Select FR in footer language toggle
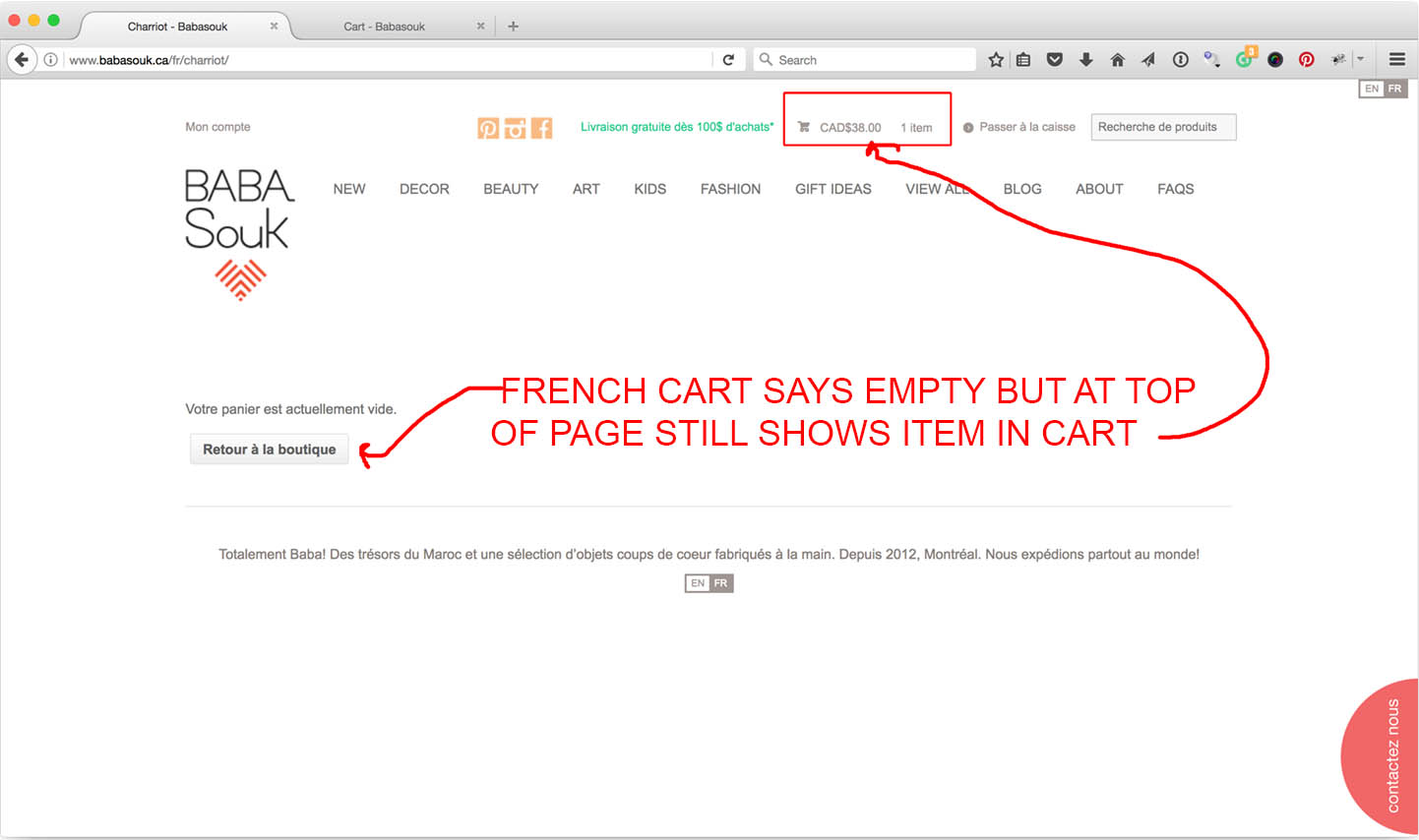 (x=721, y=583)
